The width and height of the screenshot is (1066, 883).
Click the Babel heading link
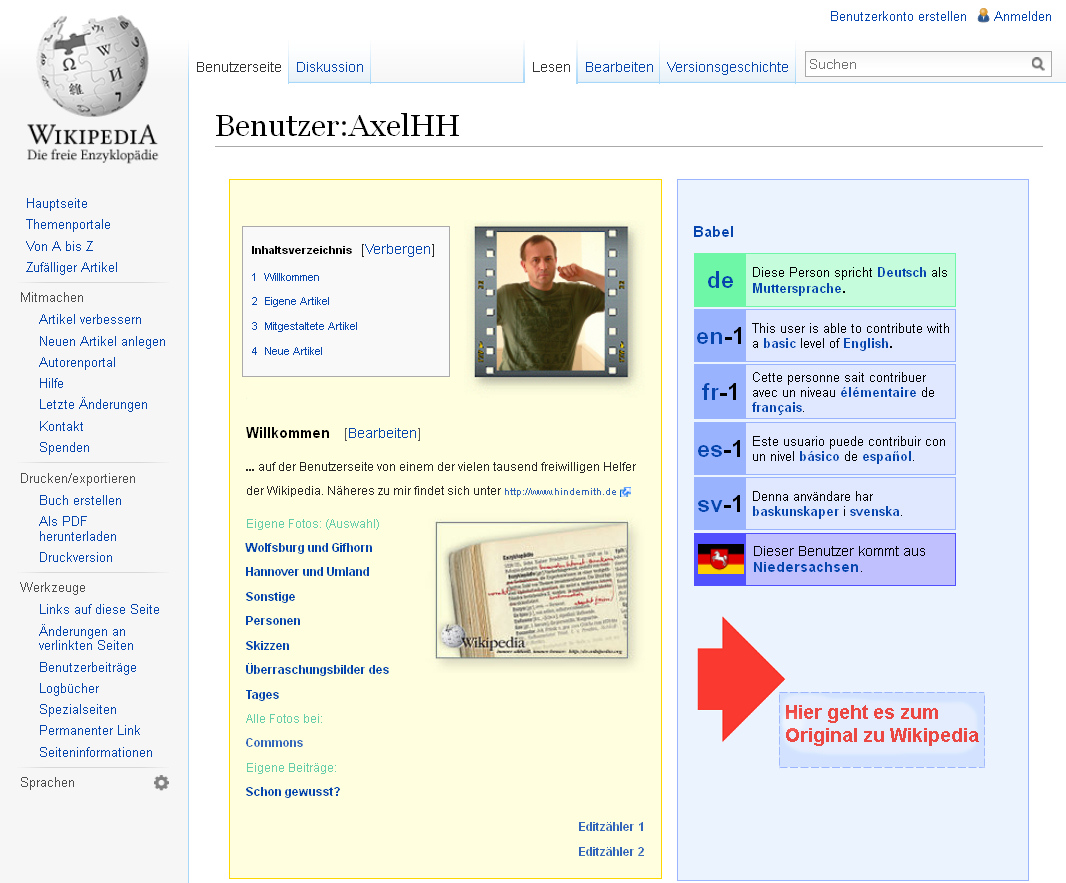[x=713, y=232]
